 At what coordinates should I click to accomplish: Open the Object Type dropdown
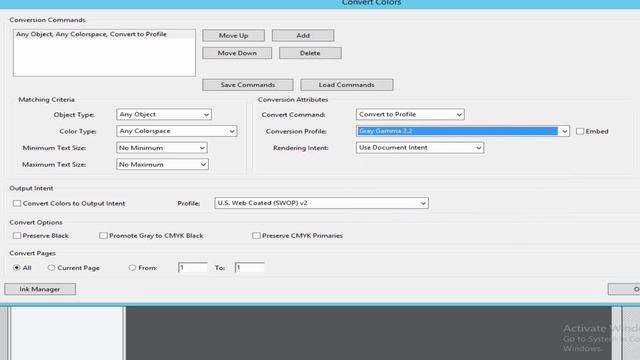164,115
